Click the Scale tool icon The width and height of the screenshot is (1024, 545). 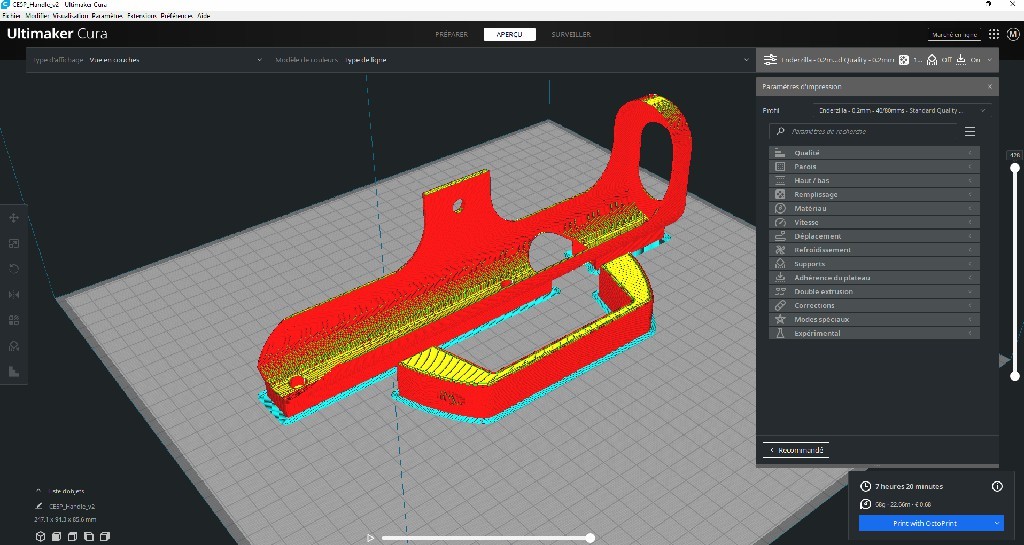14,243
